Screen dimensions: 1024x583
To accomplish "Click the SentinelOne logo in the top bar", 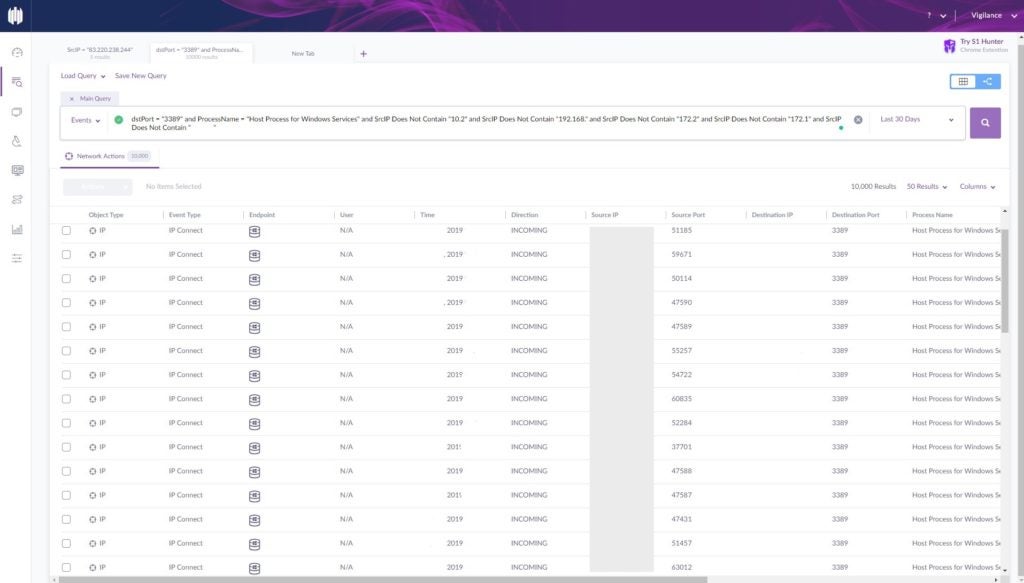I will [x=15, y=14].
